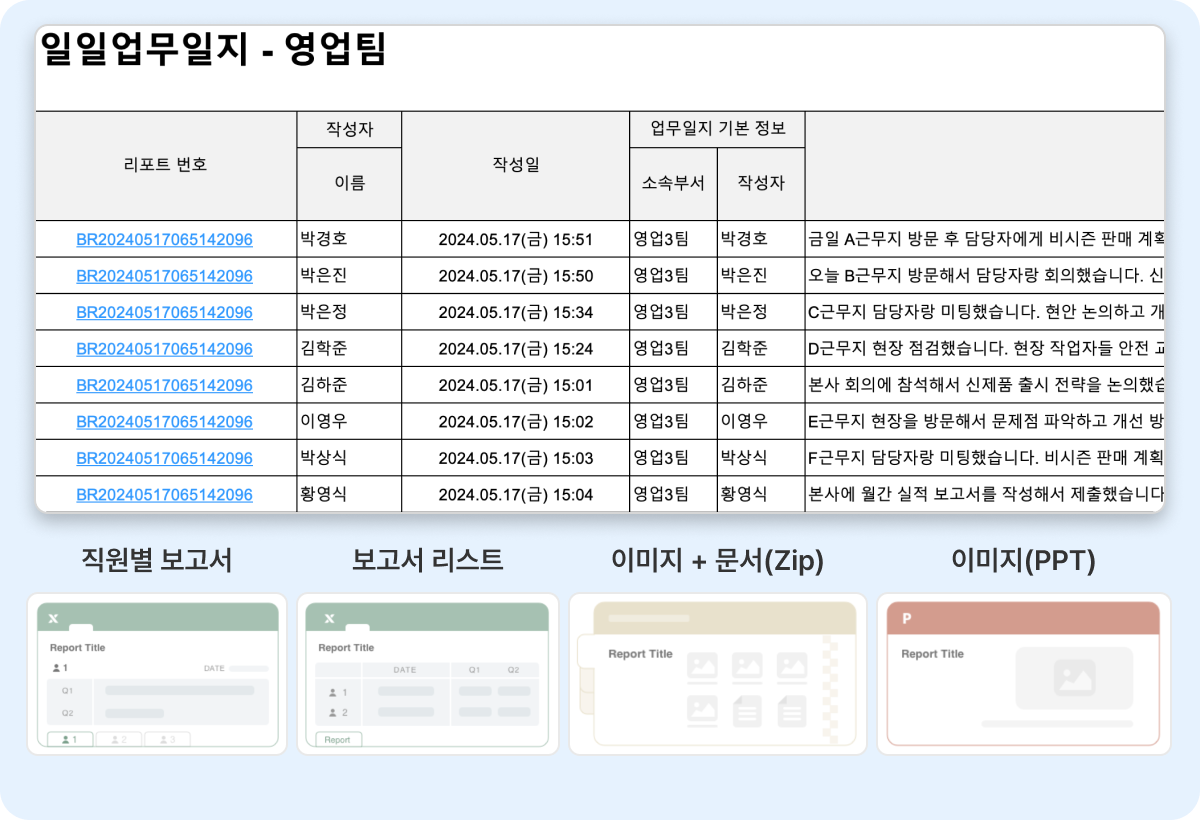Open 박경호's BR20240517065142096 report link
Image resolution: width=1200 pixels, height=820 pixels.
click(165, 239)
